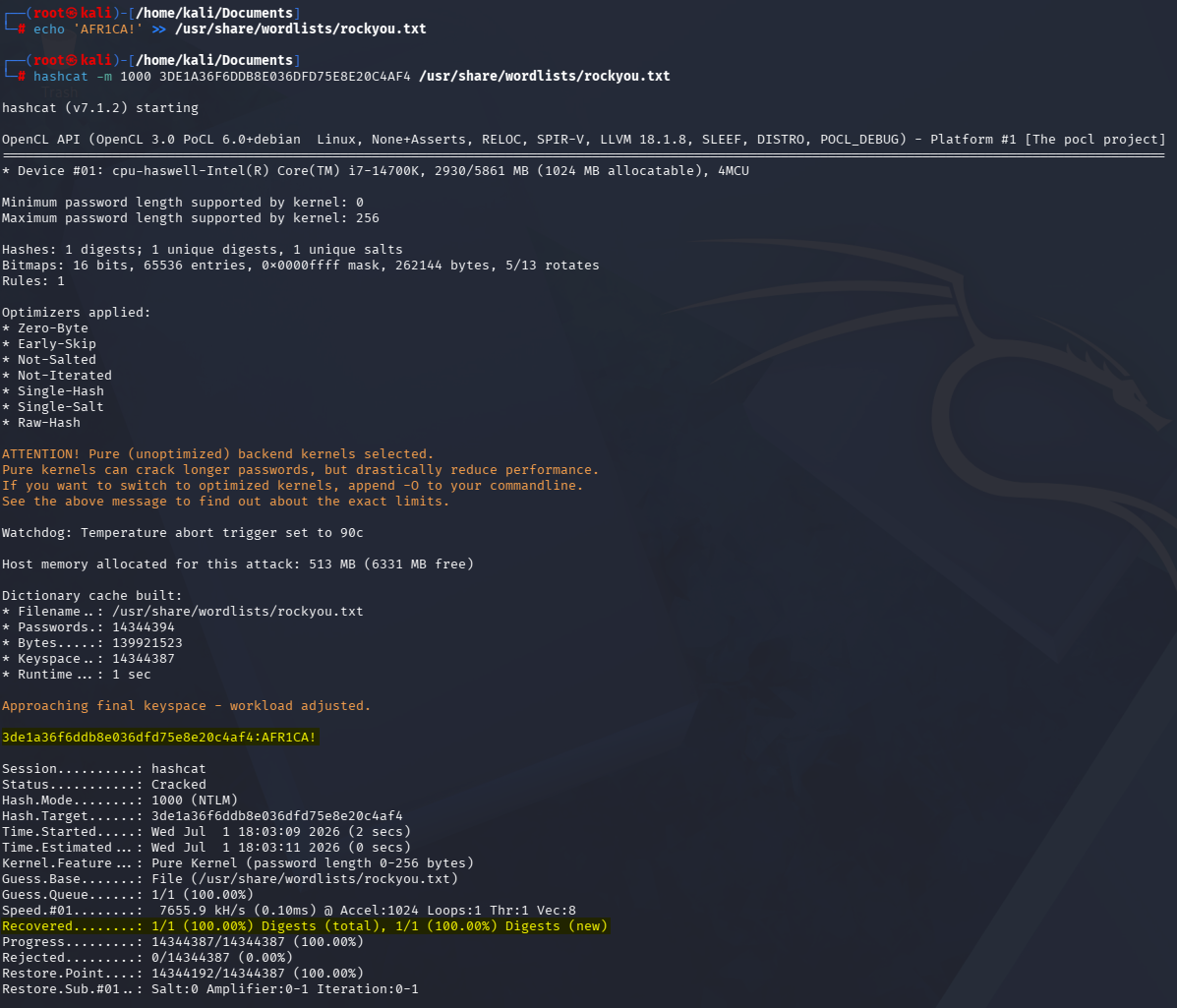The height and width of the screenshot is (1008, 1177).
Task: Click 'Pure kernels can crack longer passwords' line
Action: click(300, 471)
